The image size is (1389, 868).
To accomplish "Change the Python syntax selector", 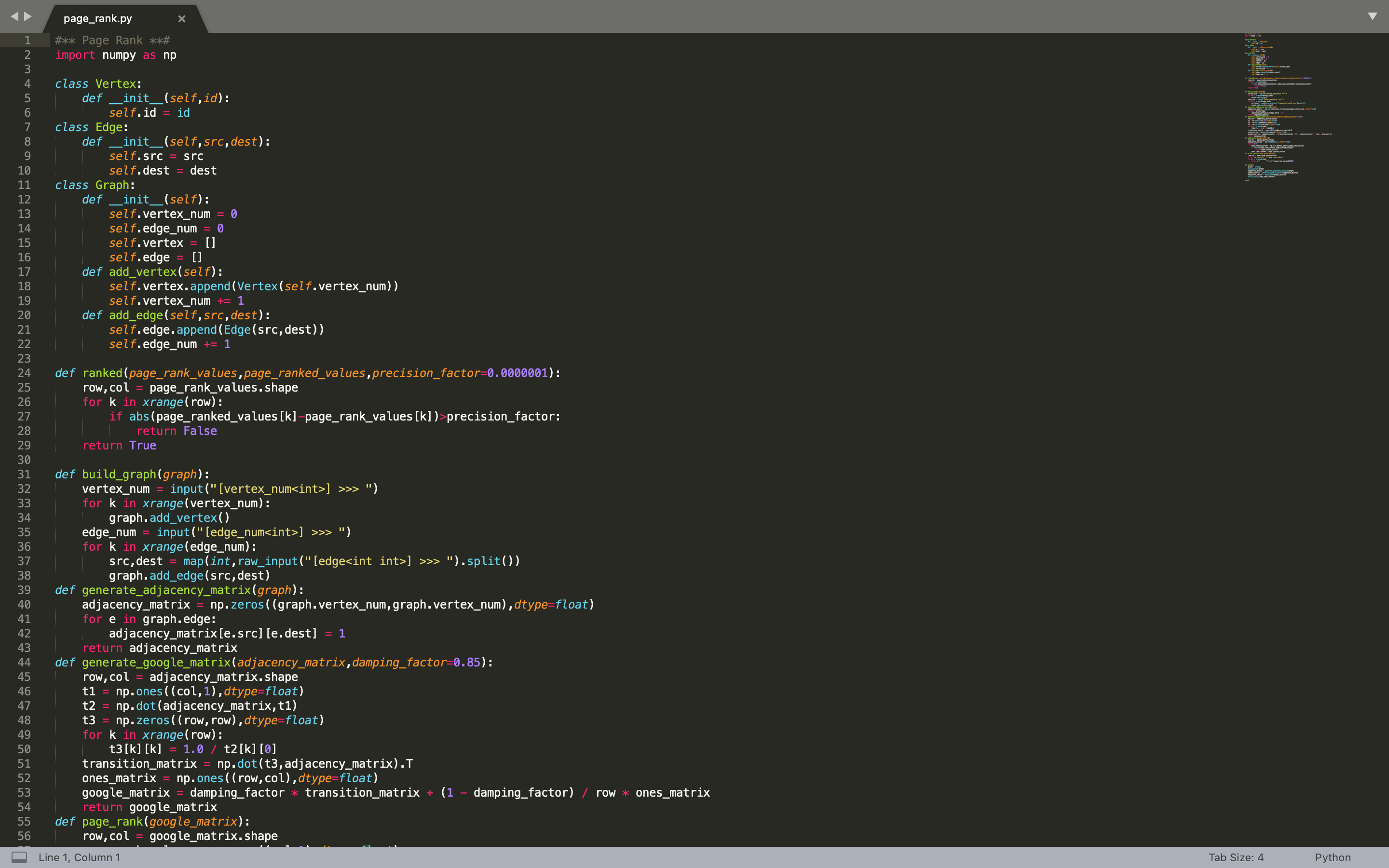I will click(x=1333, y=857).
